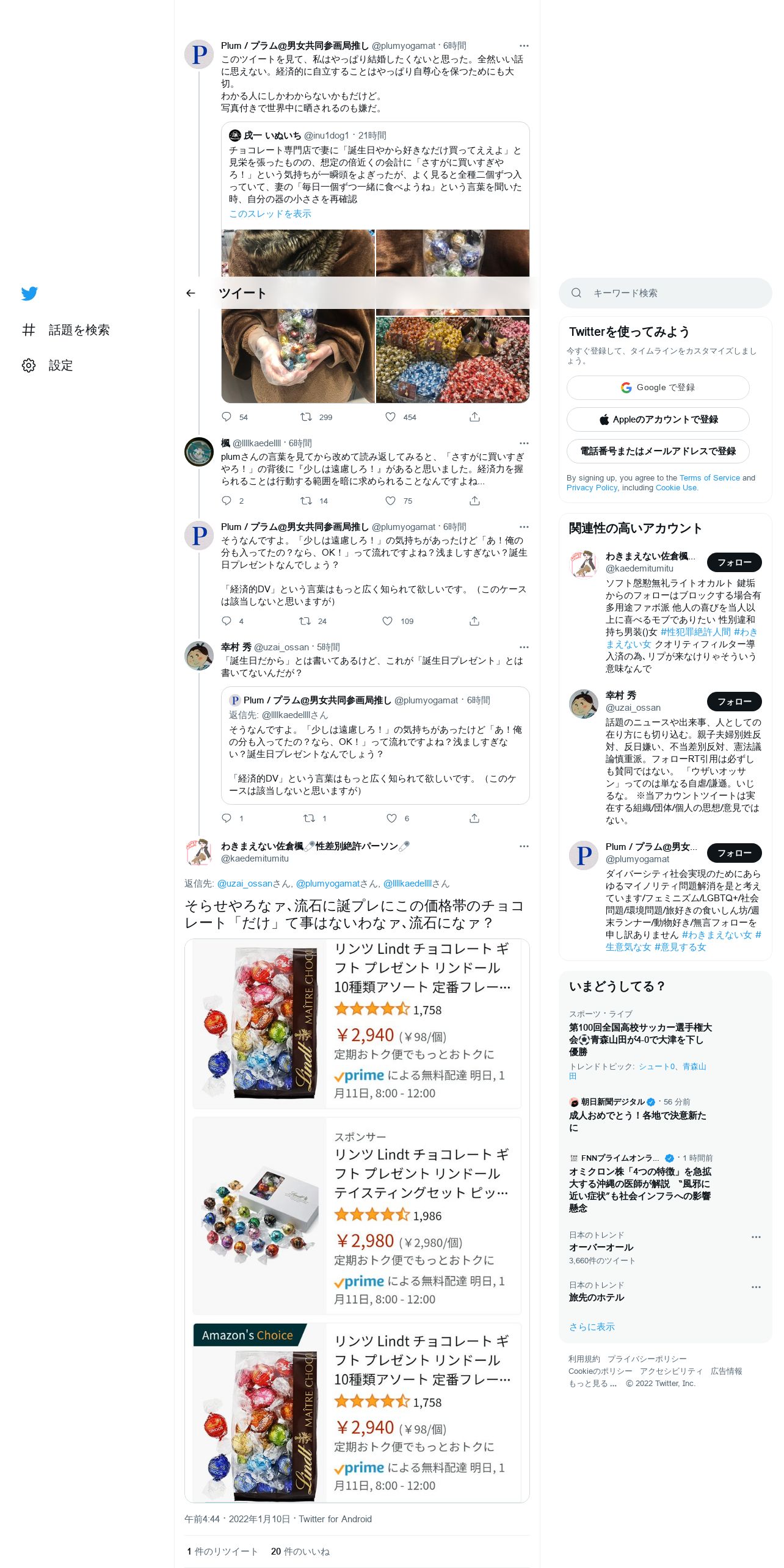This screenshot has height=1568, width=784.
Task: Open the 設定 gear in sidebar
Action: pyautogui.click(x=29, y=365)
